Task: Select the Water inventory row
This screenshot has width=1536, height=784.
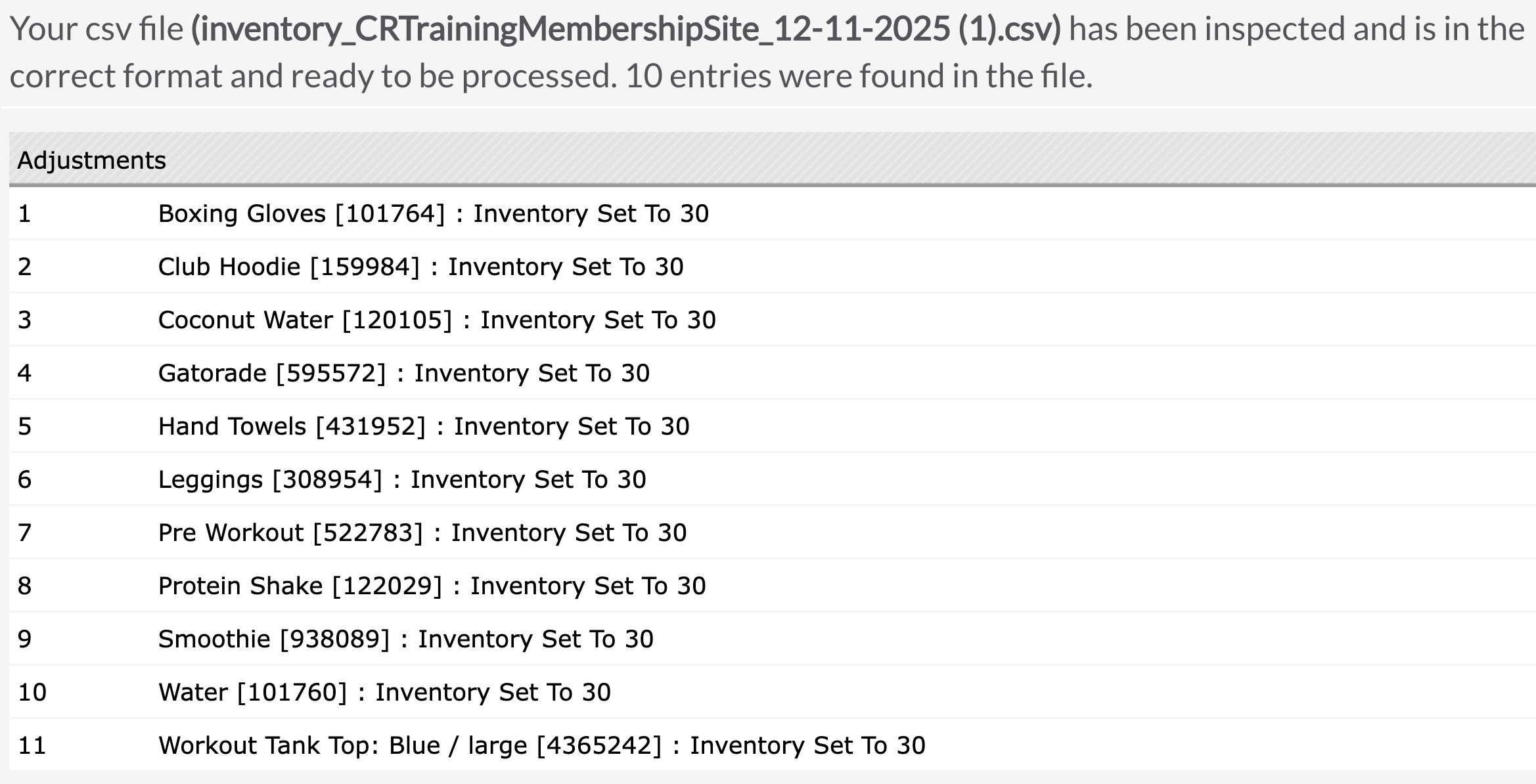Action: click(x=772, y=692)
